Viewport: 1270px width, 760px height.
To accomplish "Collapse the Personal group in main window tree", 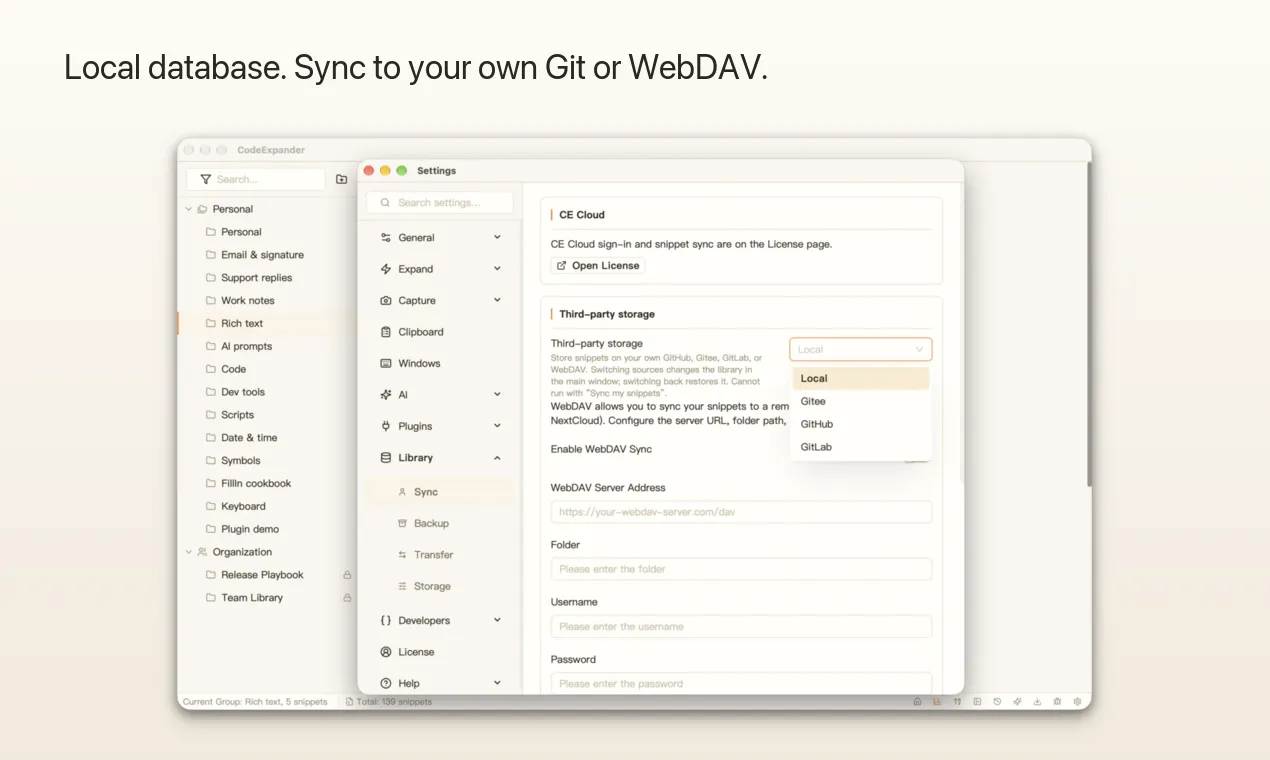I will (x=189, y=209).
